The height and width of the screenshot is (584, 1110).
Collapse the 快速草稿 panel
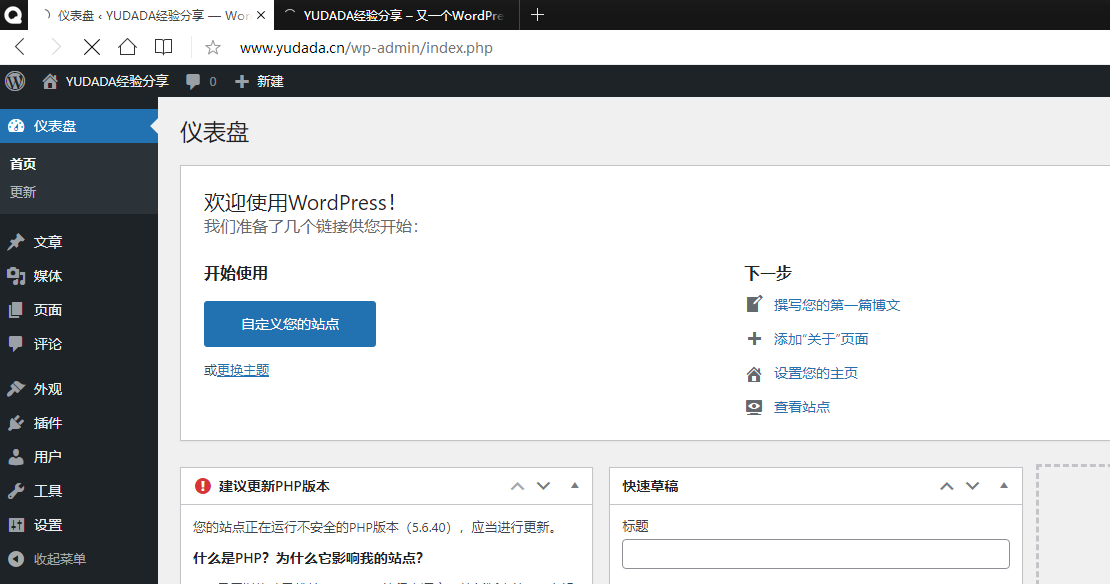coord(1004,486)
